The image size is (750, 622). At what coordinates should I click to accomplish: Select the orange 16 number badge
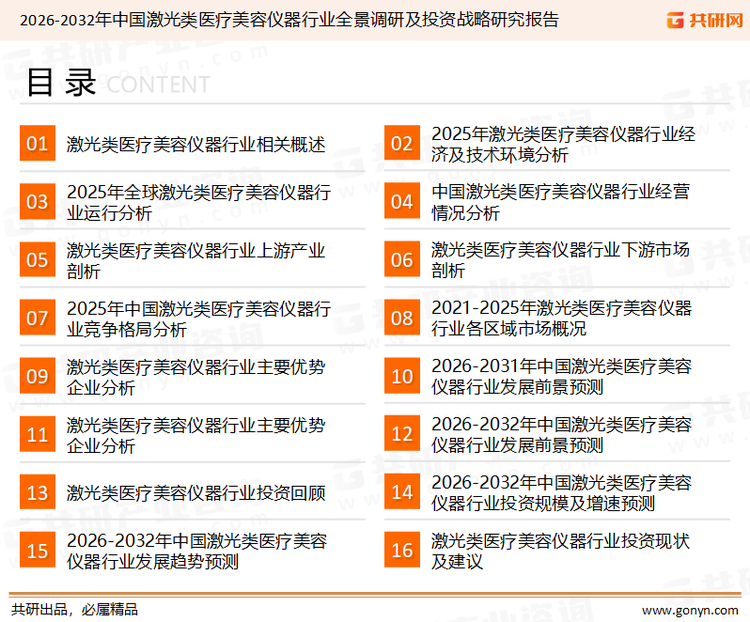402,551
